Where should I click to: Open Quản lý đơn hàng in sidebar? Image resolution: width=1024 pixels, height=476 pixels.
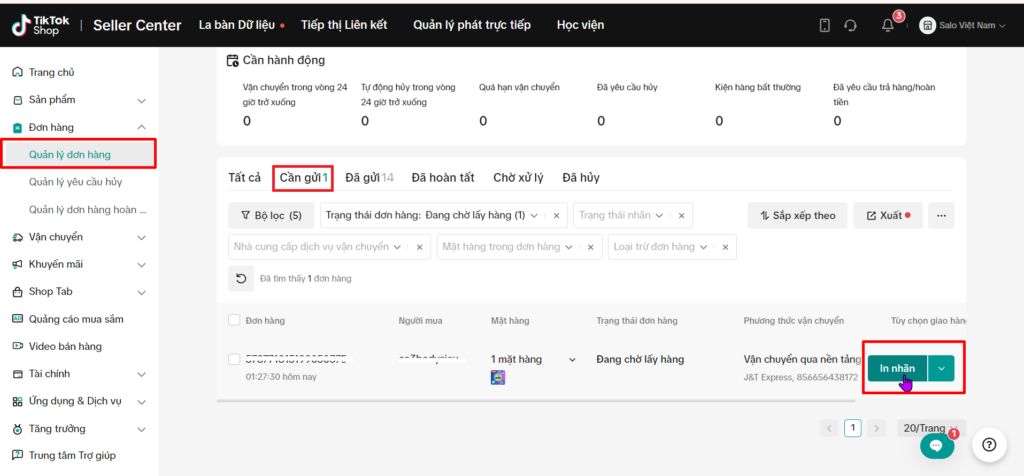70,155
